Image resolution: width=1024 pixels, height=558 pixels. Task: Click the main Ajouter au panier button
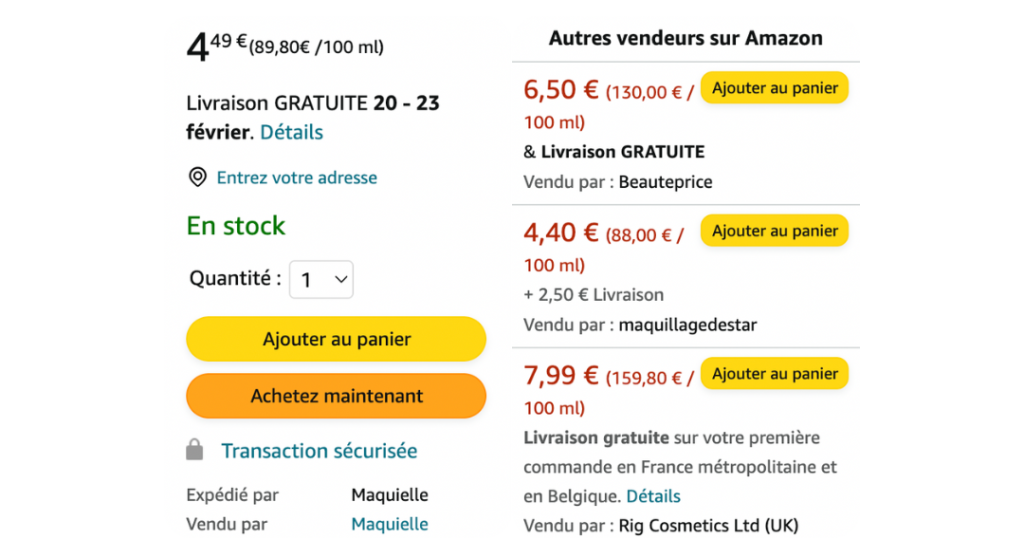pyautogui.click(x=336, y=339)
